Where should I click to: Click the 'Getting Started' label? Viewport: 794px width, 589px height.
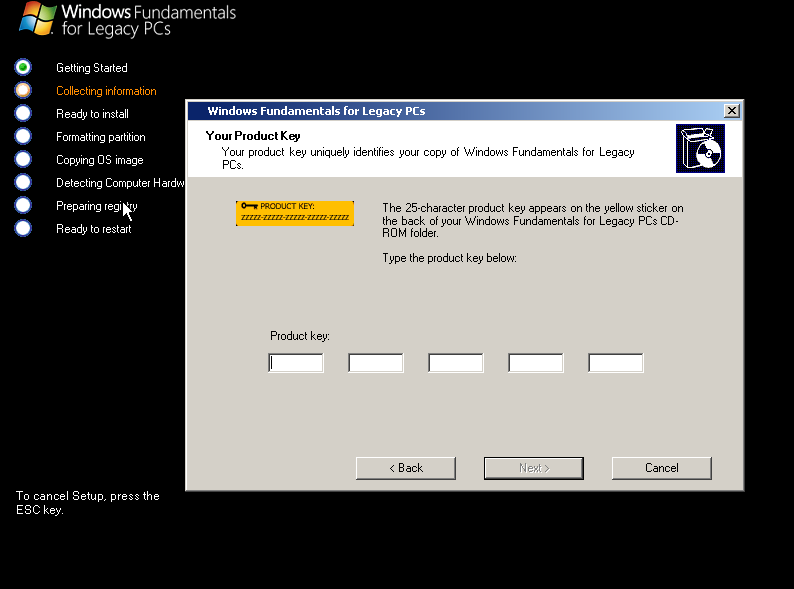pos(92,68)
